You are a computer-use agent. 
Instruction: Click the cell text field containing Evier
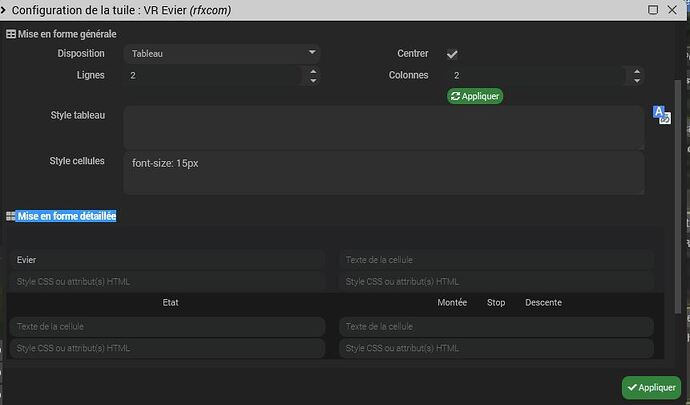[x=167, y=260]
